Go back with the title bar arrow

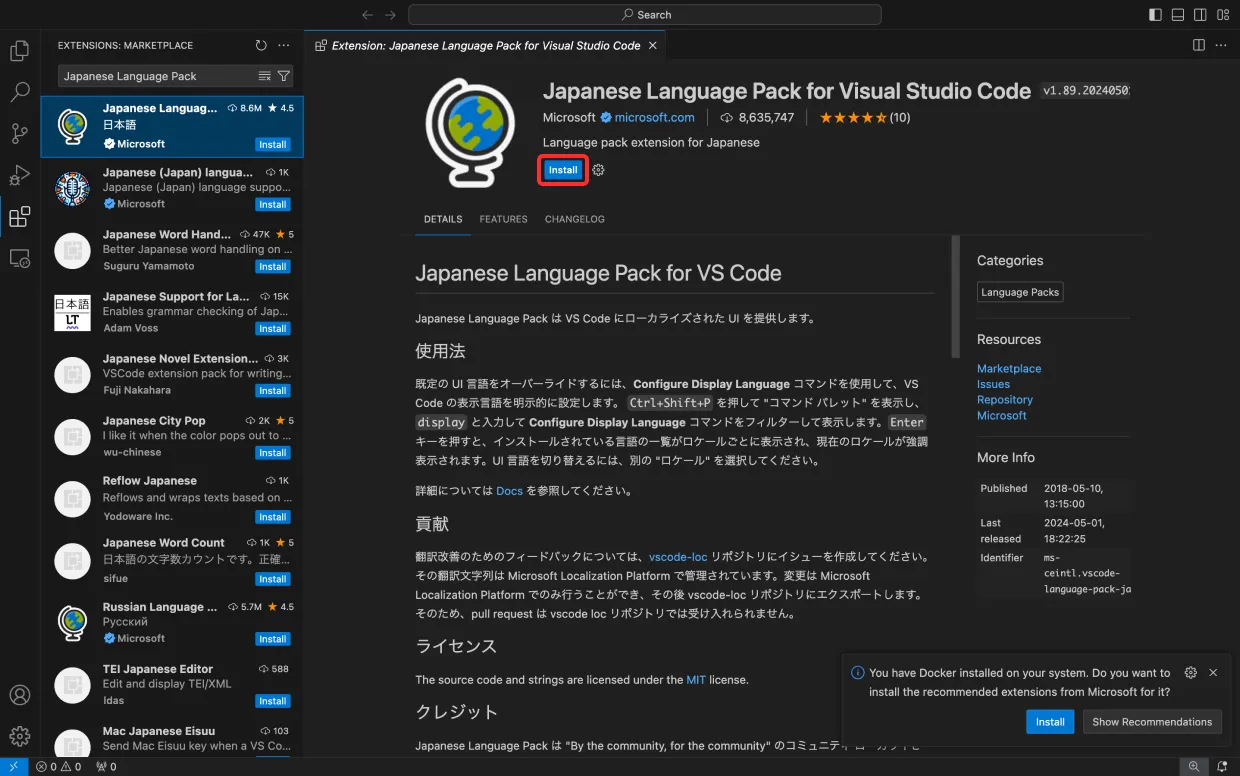pos(367,15)
